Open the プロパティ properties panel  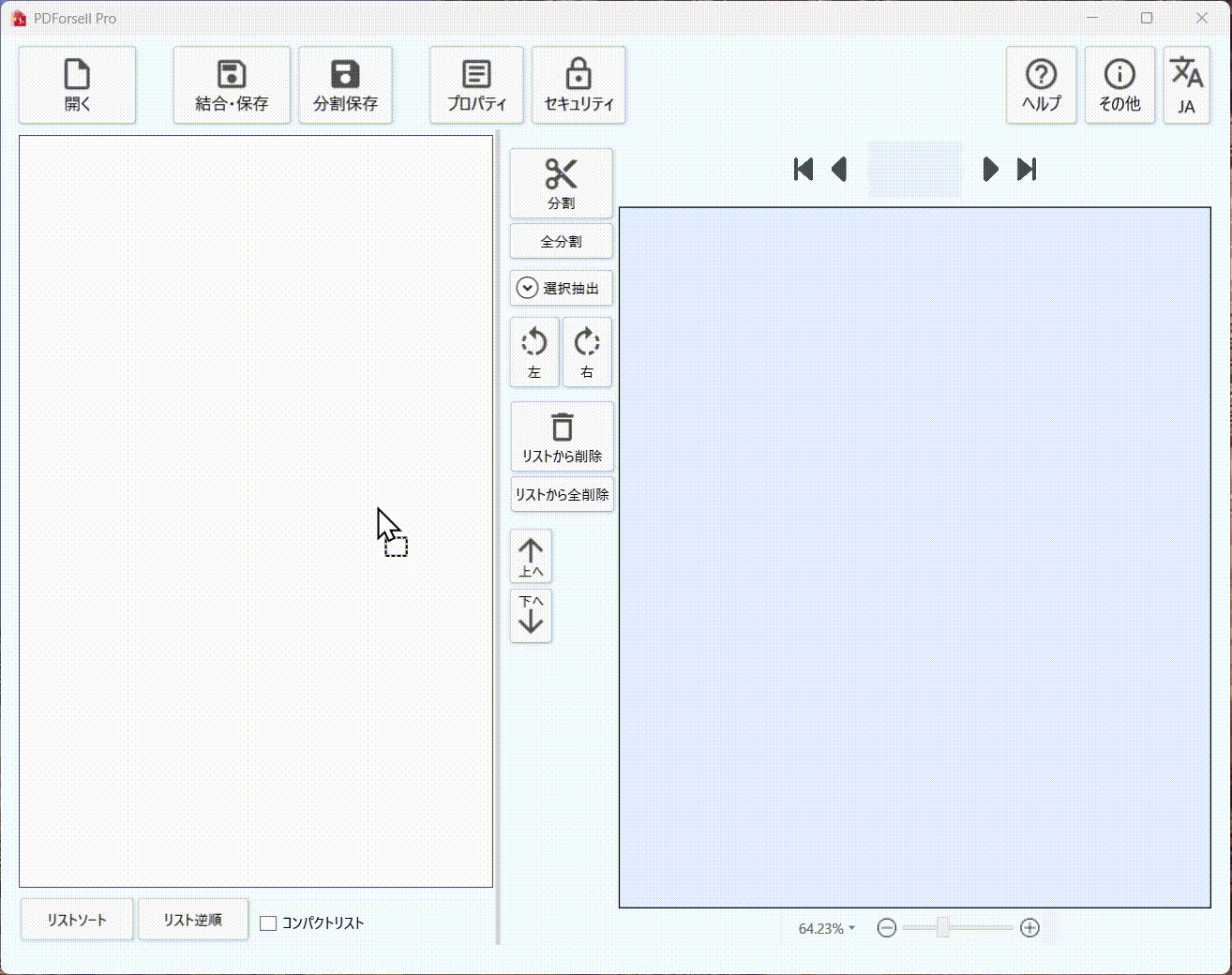[x=476, y=85]
